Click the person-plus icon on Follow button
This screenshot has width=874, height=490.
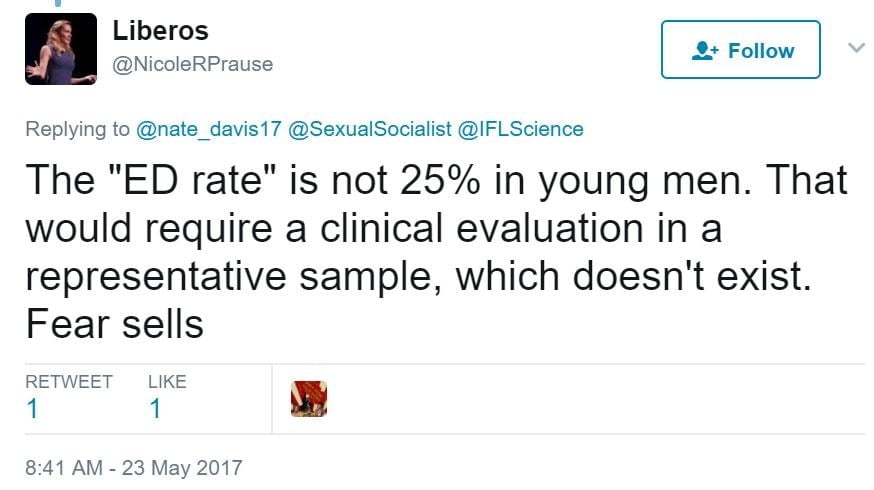click(706, 51)
